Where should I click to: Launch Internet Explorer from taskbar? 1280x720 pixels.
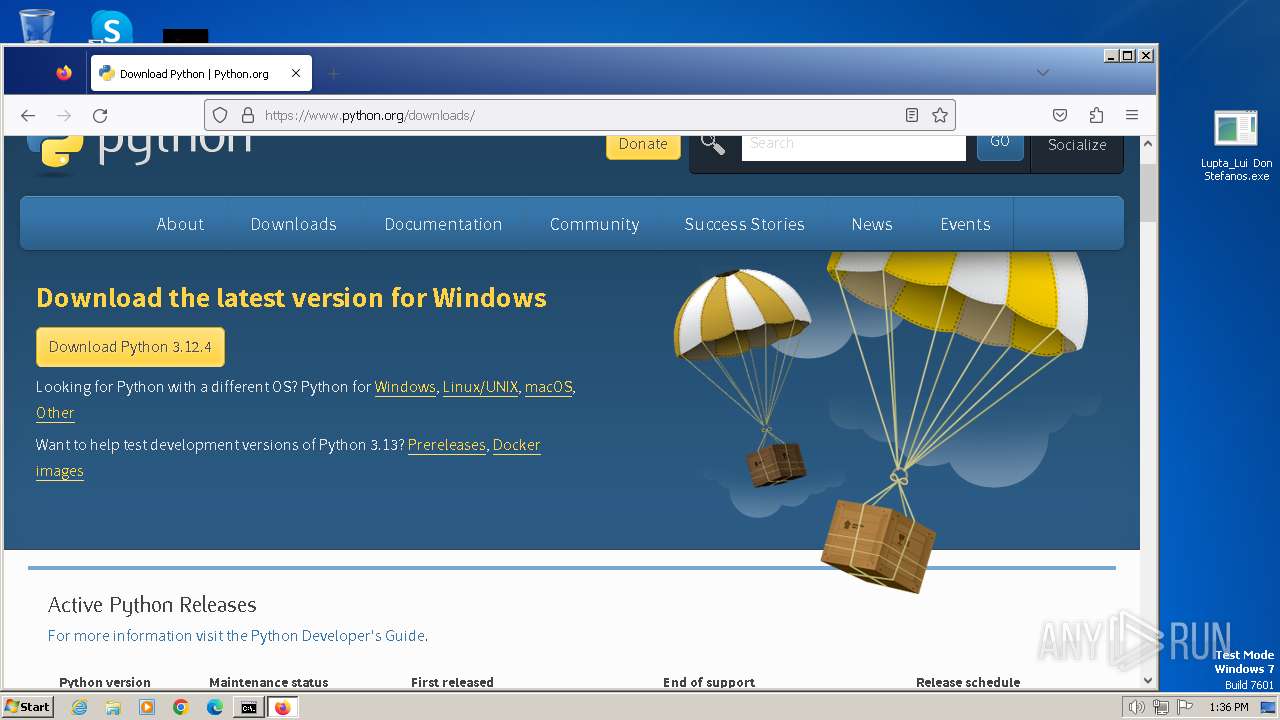click(x=79, y=707)
